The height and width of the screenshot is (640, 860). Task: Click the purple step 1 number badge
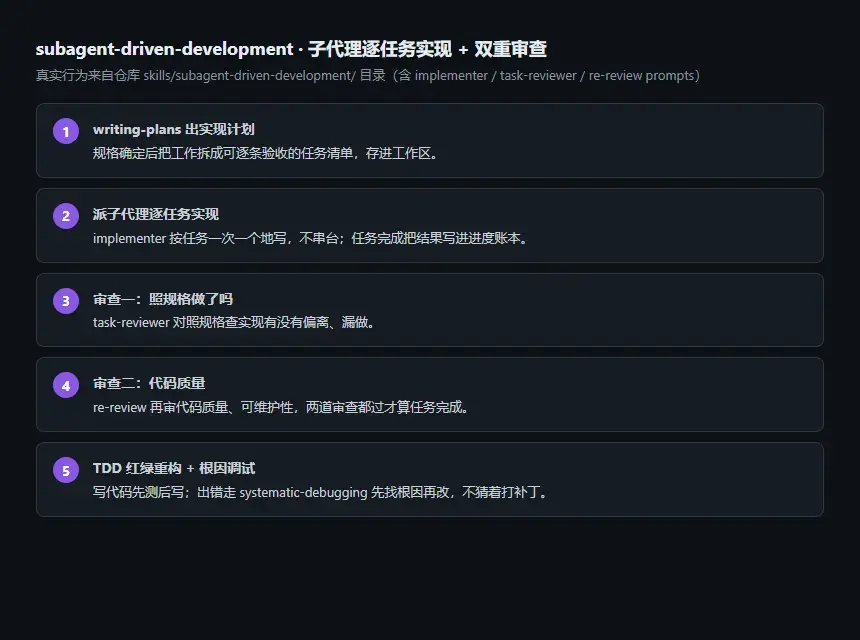coord(66,131)
